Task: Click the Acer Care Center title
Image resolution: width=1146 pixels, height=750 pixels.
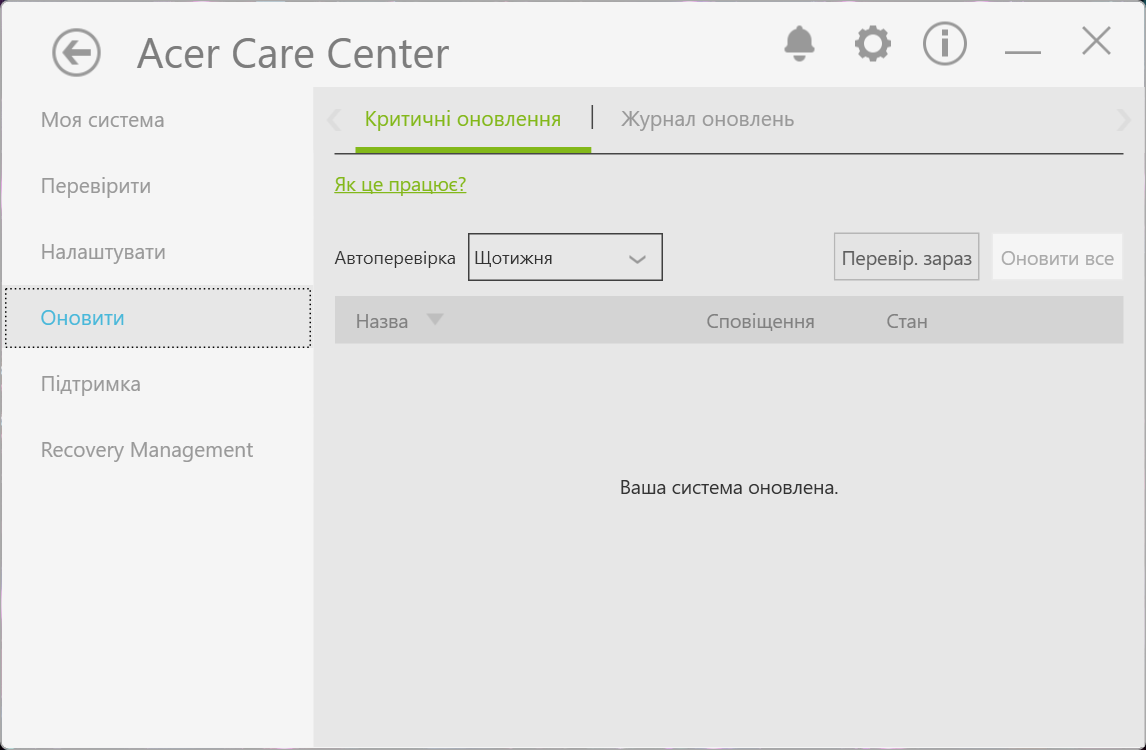Action: (293, 53)
